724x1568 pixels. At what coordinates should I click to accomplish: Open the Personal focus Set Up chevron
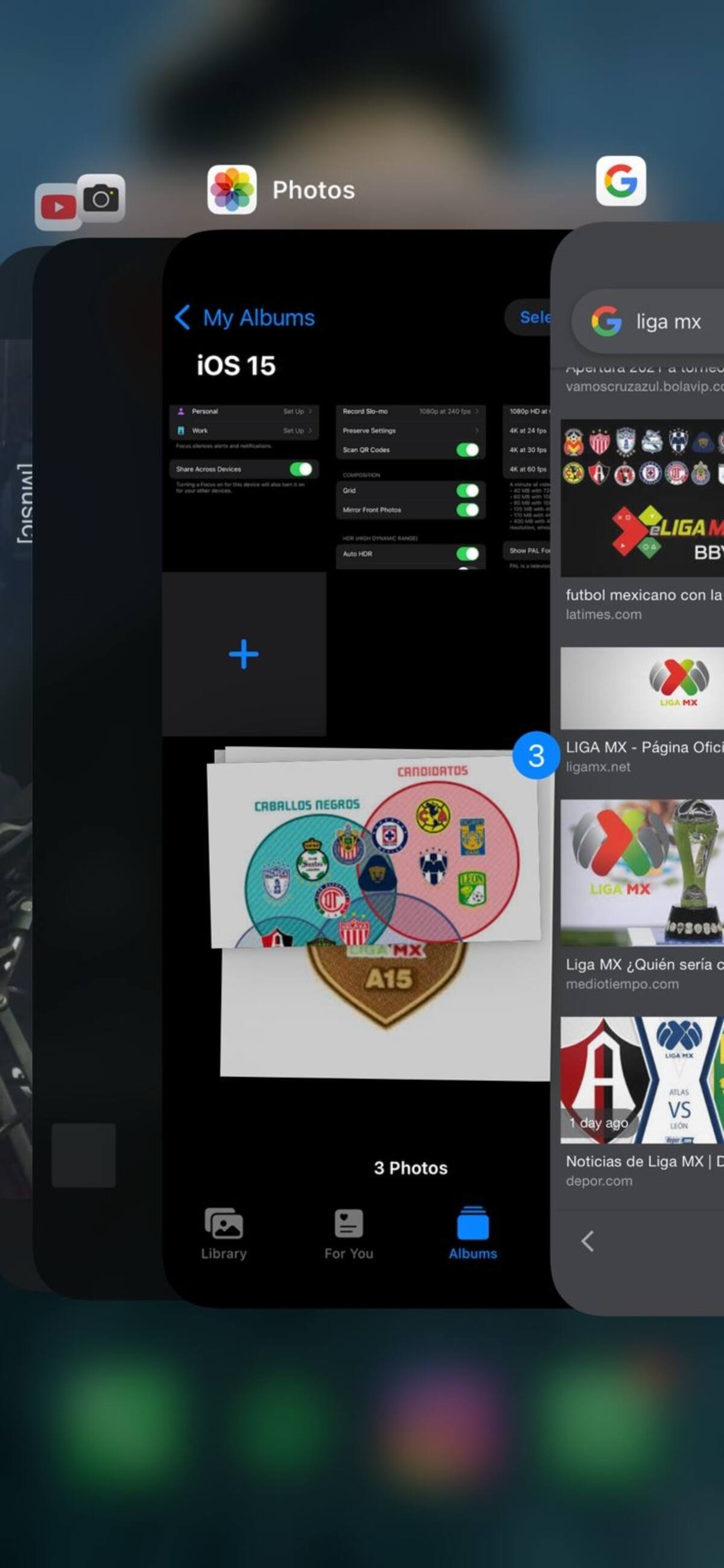[310, 412]
